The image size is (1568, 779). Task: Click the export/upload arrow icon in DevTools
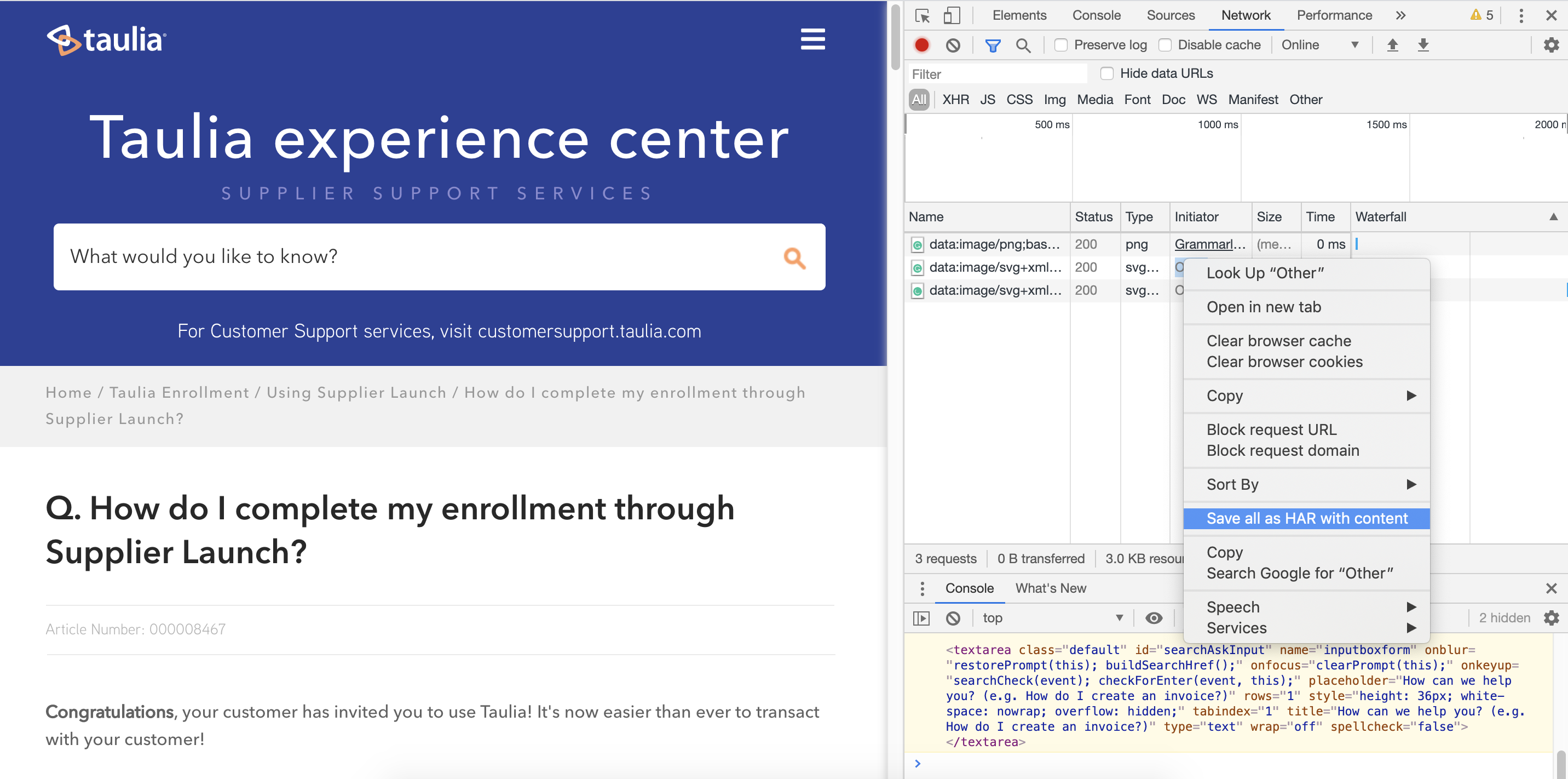point(1393,45)
